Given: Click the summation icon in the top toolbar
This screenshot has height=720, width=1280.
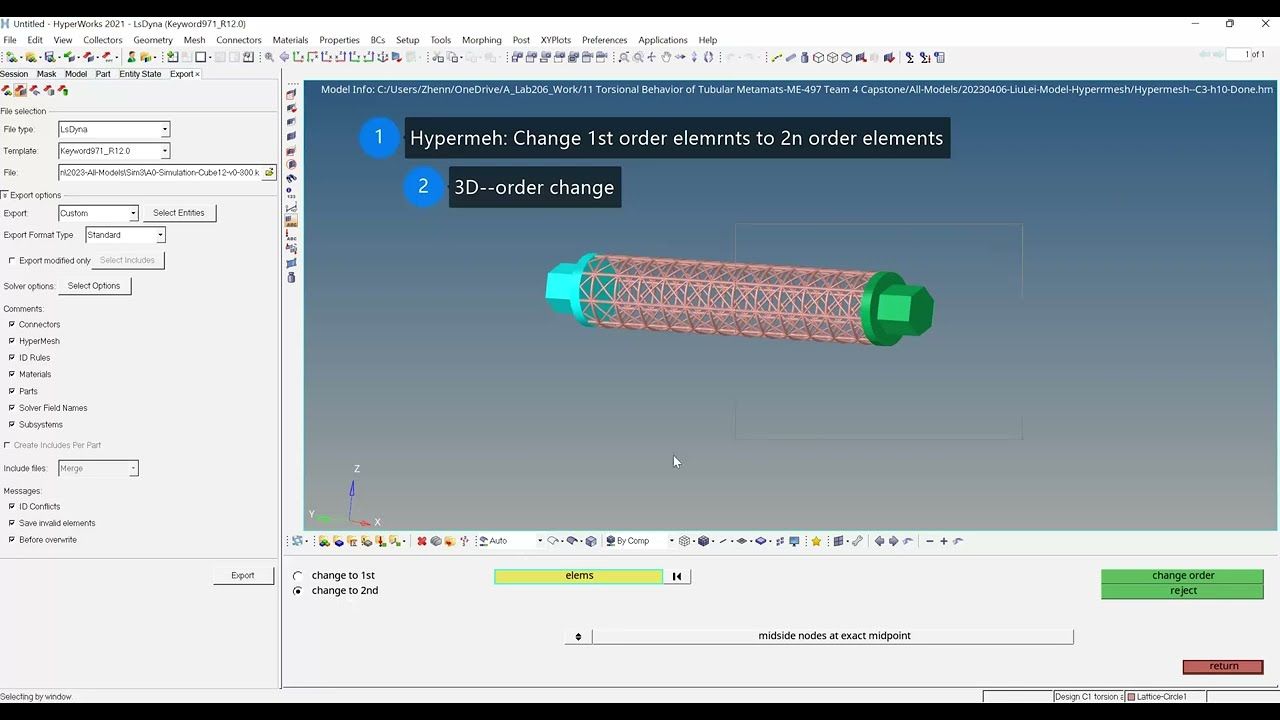Looking at the screenshot, I should pos(910,57).
